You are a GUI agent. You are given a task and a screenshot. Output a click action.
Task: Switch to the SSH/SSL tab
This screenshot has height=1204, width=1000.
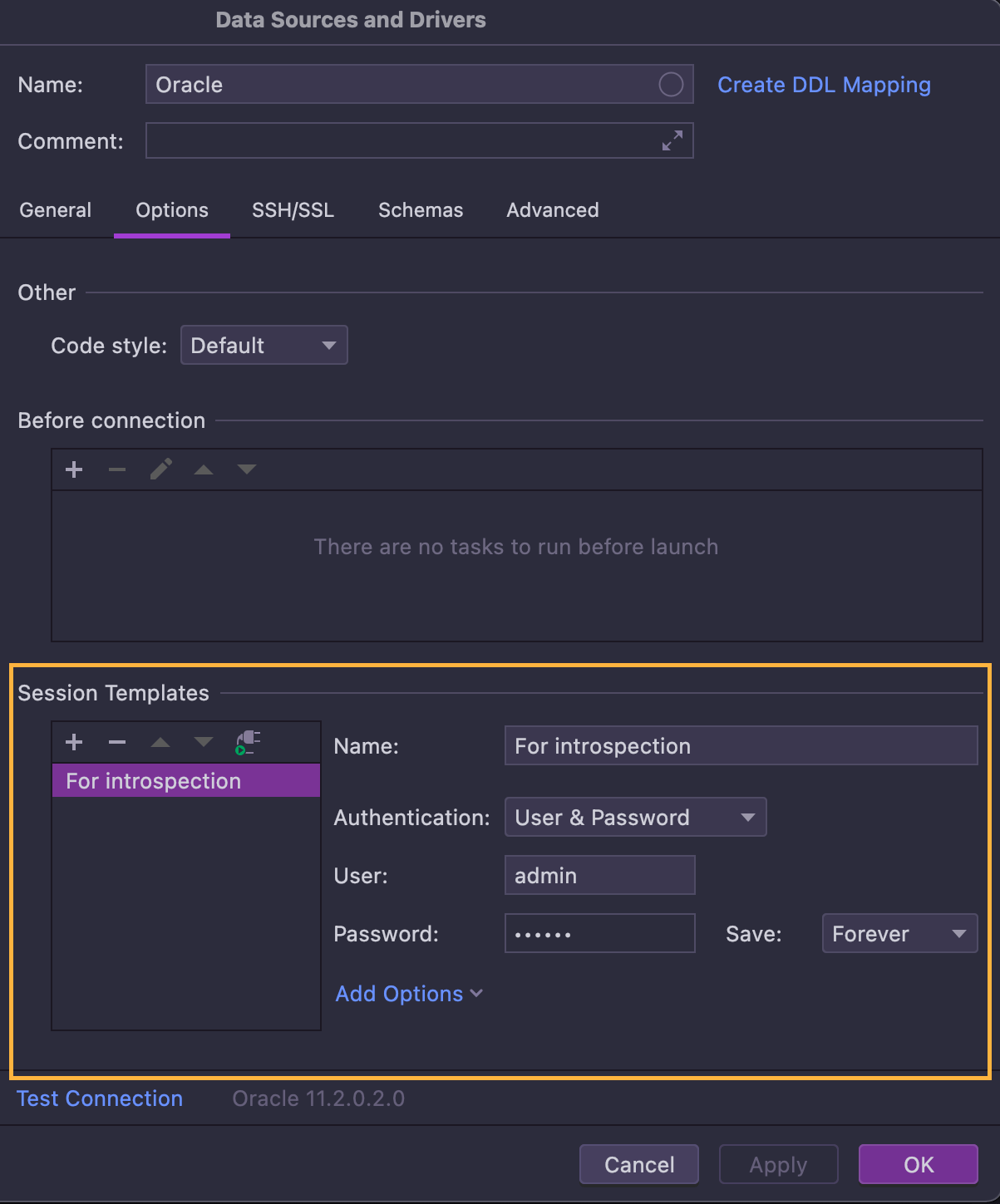[x=293, y=210]
